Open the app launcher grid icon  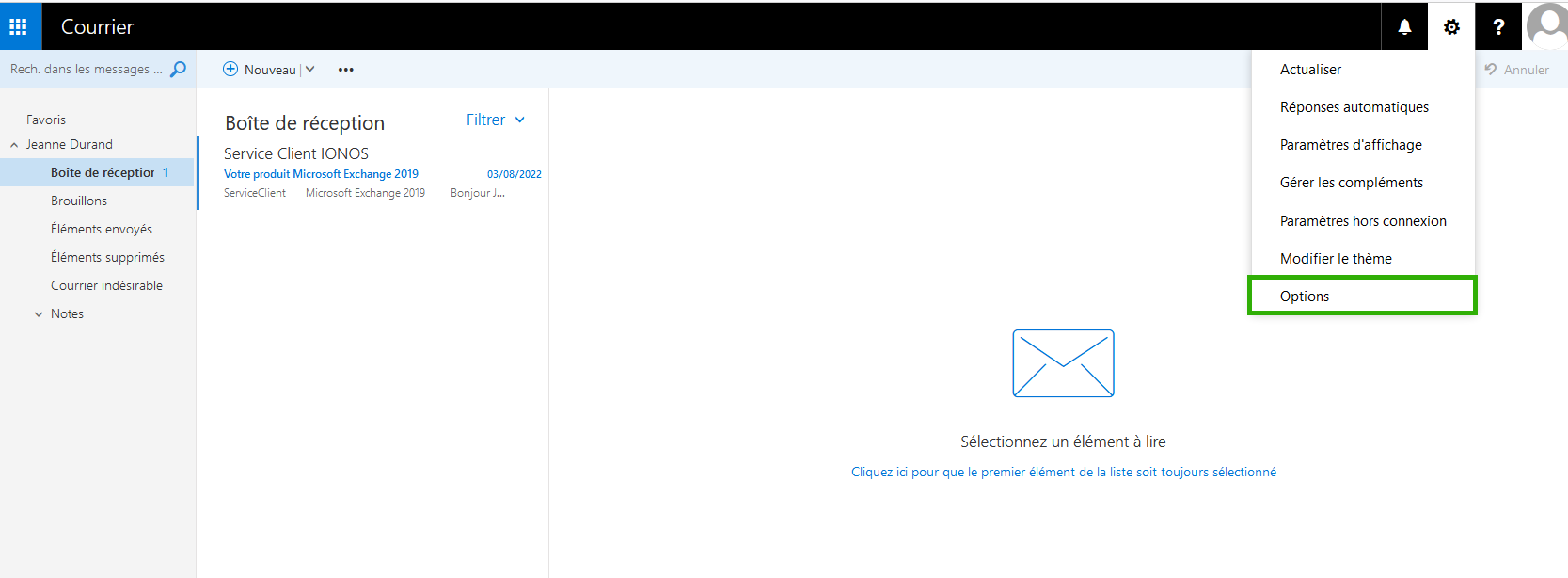(x=18, y=26)
